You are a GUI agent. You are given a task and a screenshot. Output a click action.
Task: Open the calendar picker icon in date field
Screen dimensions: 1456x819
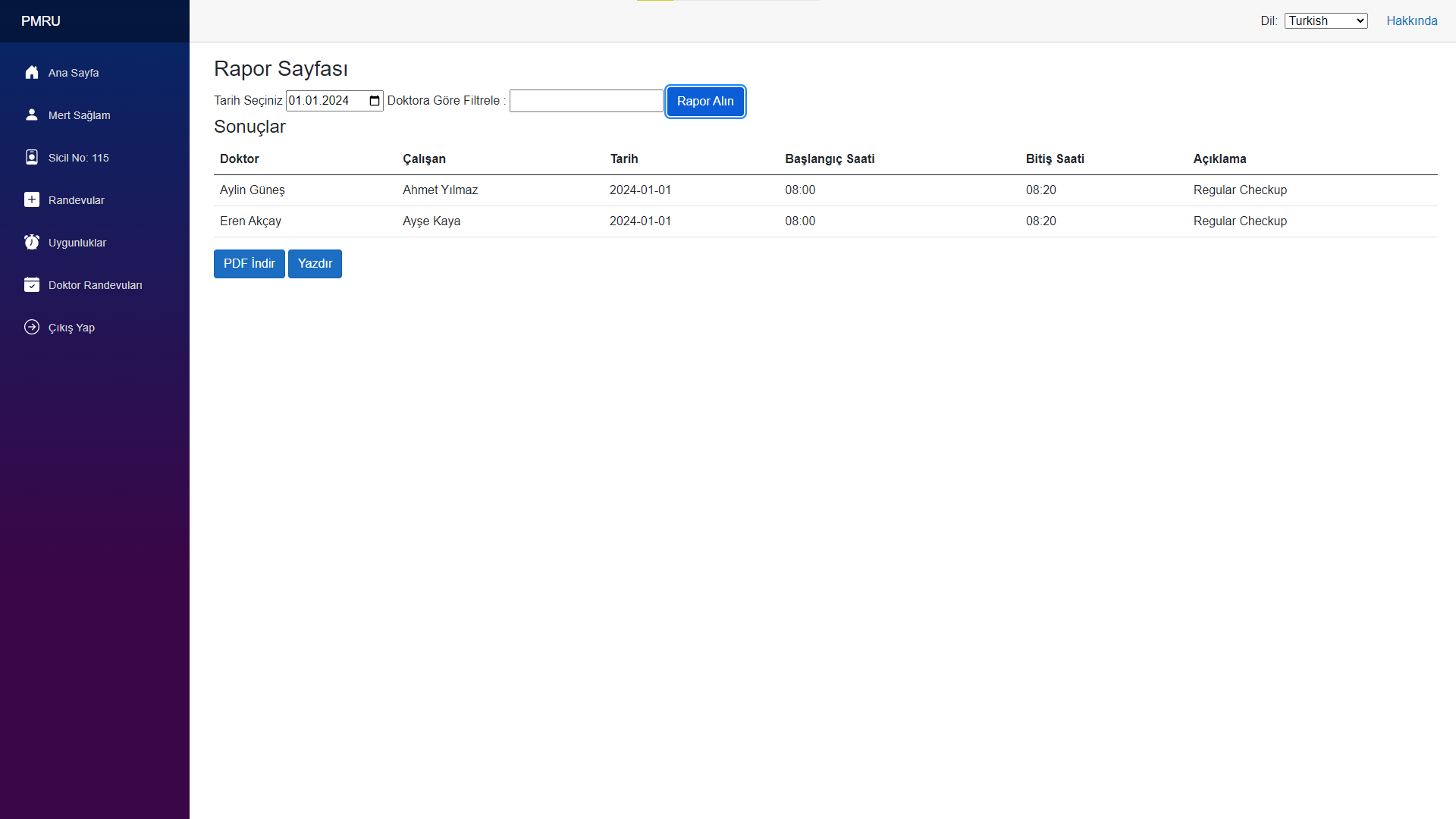(x=375, y=101)
